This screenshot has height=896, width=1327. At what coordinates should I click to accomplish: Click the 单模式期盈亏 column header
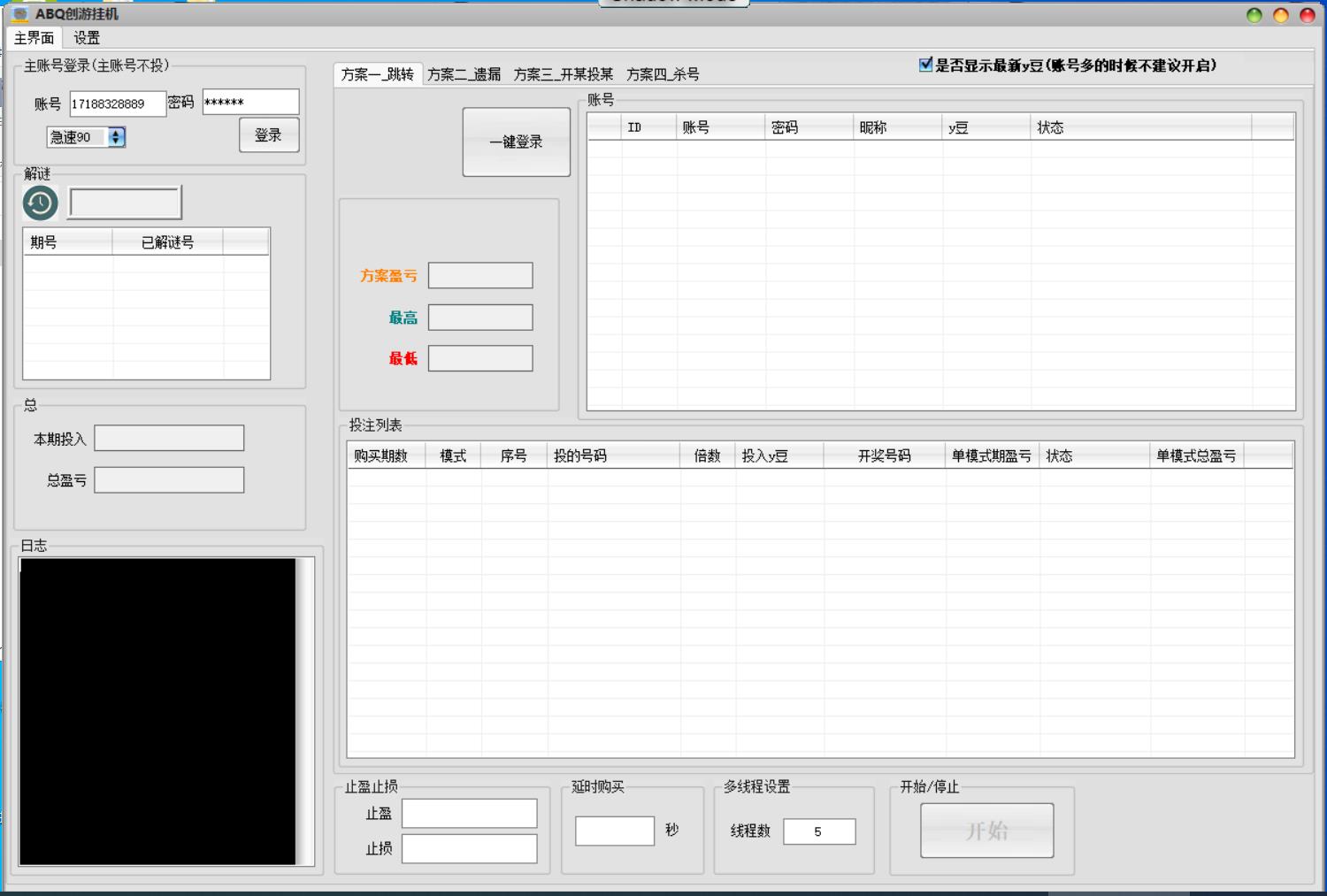tap(992, 456)
